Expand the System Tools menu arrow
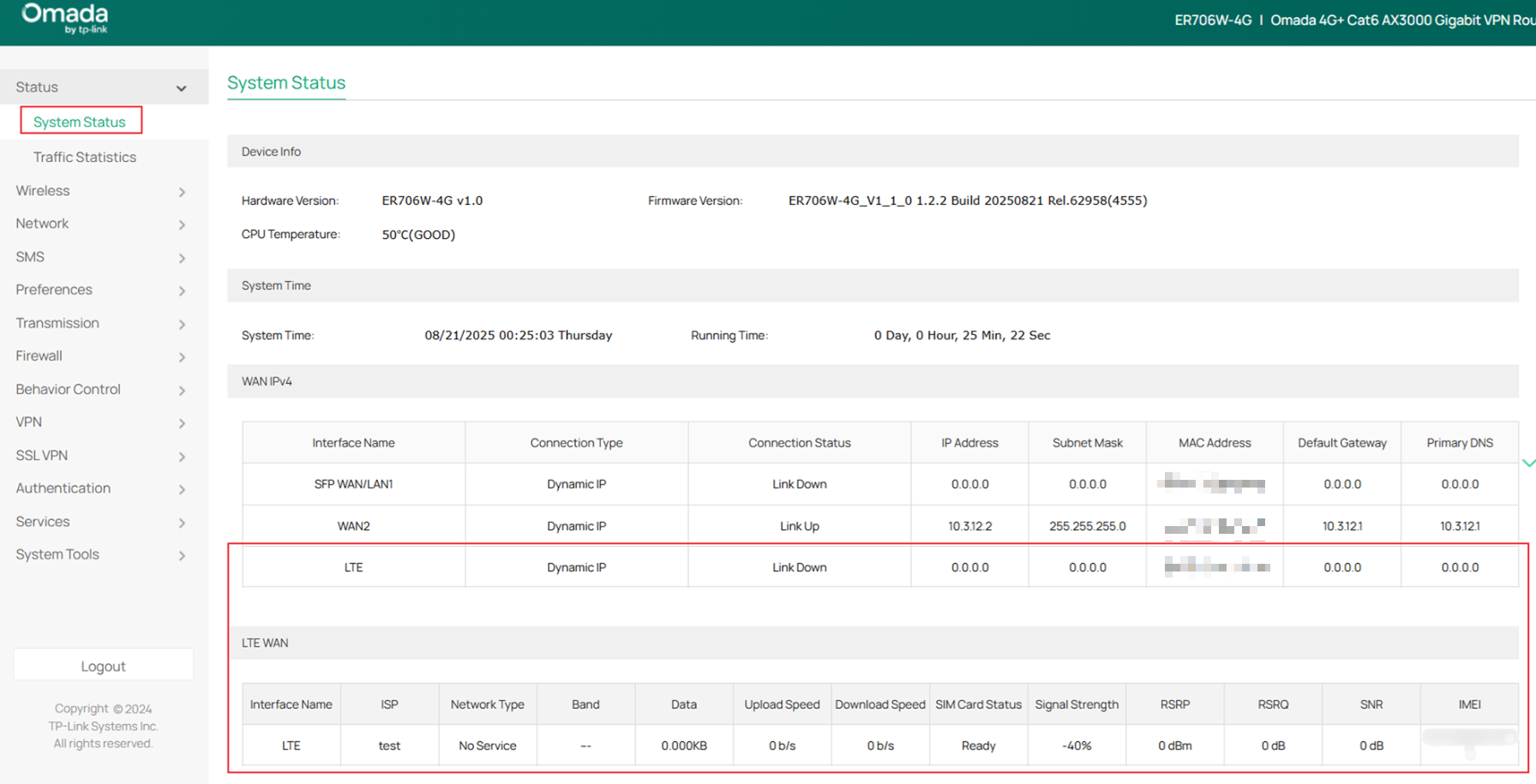Image resolution: width=1536 pixels, height=784 pixels. click(182, 556)
